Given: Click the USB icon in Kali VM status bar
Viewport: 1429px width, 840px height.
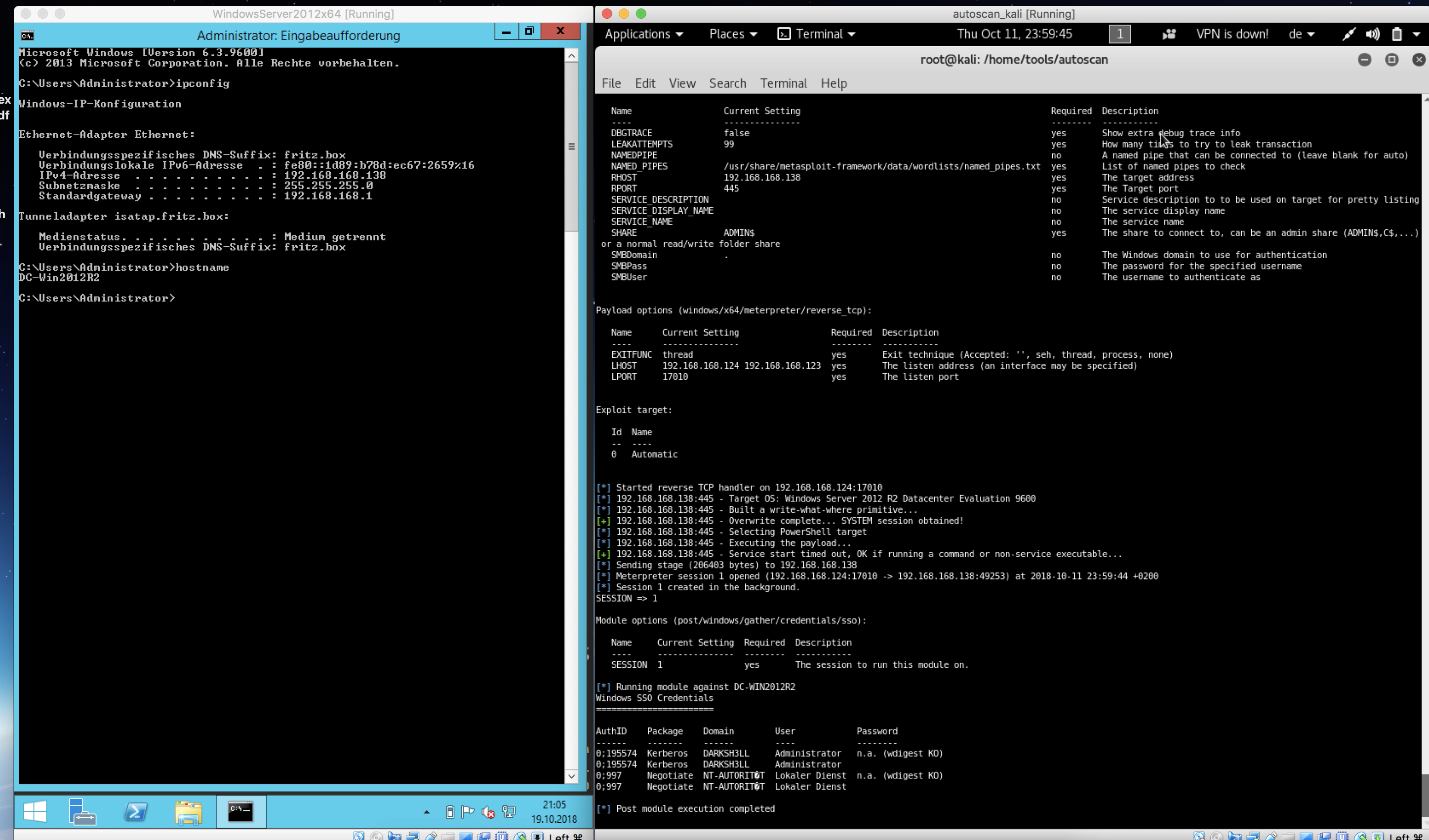Looking at the screenshot, I should [x=1271, y=836].
